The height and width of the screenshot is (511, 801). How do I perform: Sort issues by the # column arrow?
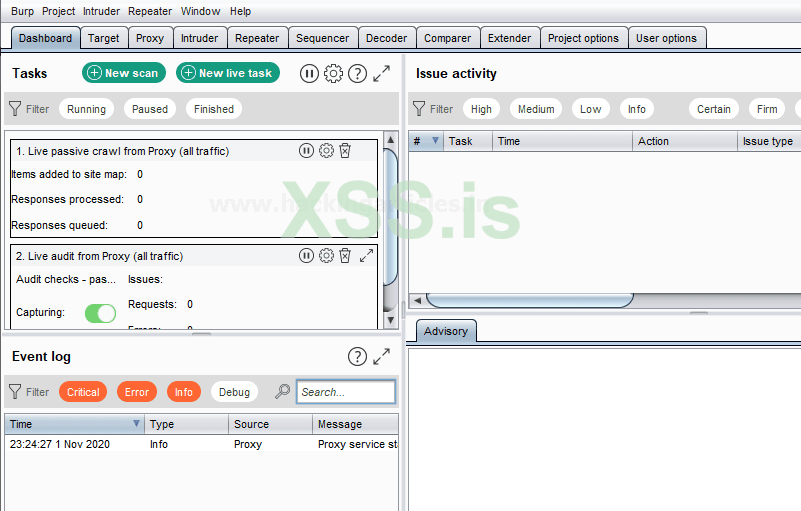point(435,141)
